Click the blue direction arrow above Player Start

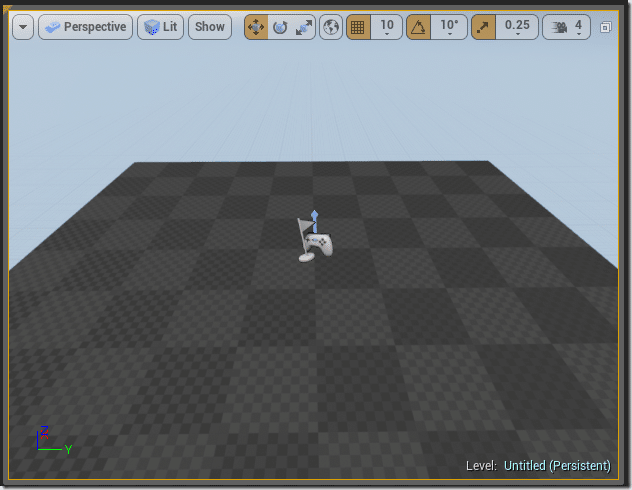[x=315, y=221]
